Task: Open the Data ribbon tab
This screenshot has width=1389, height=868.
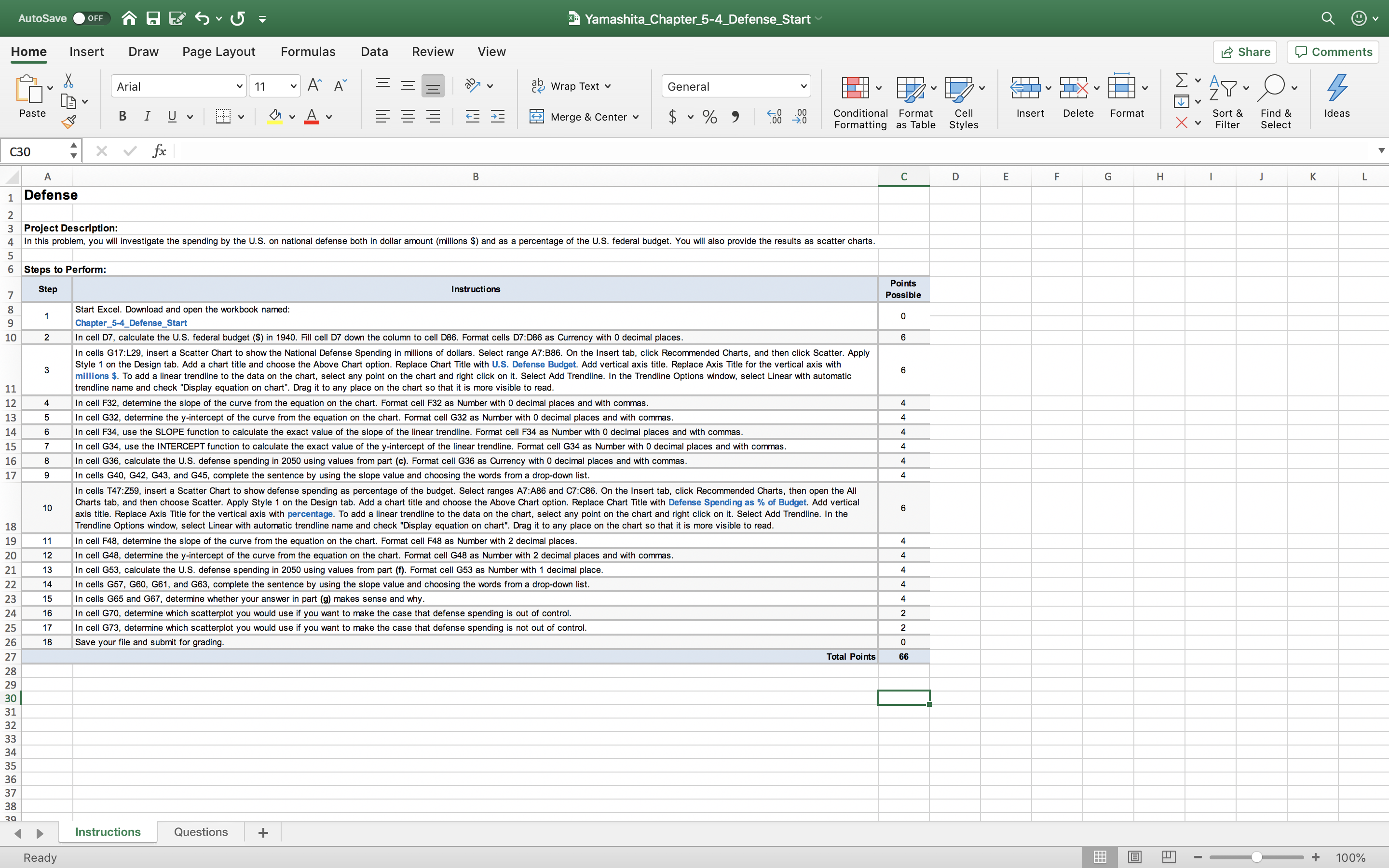Action: [x=374, y=52]
